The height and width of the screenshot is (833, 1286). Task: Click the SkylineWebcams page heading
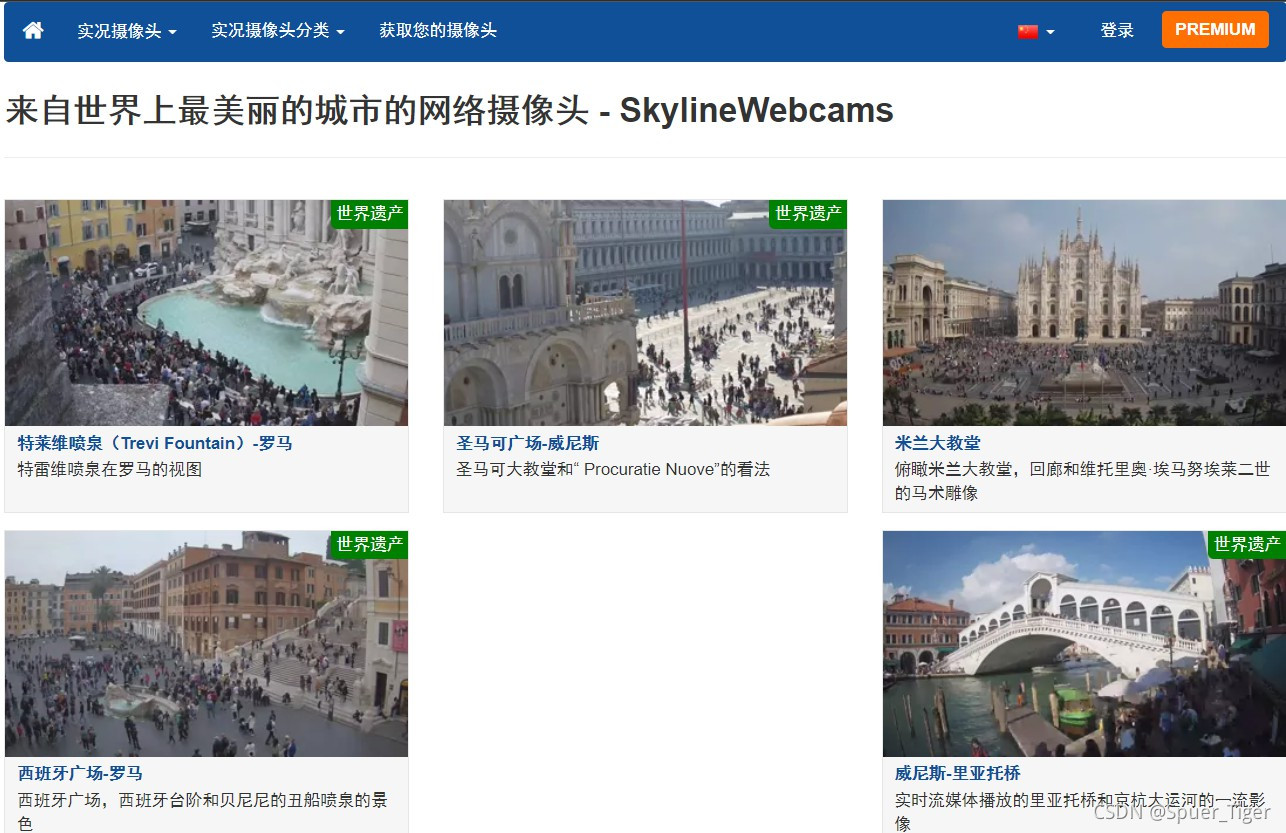pos(449,111)
